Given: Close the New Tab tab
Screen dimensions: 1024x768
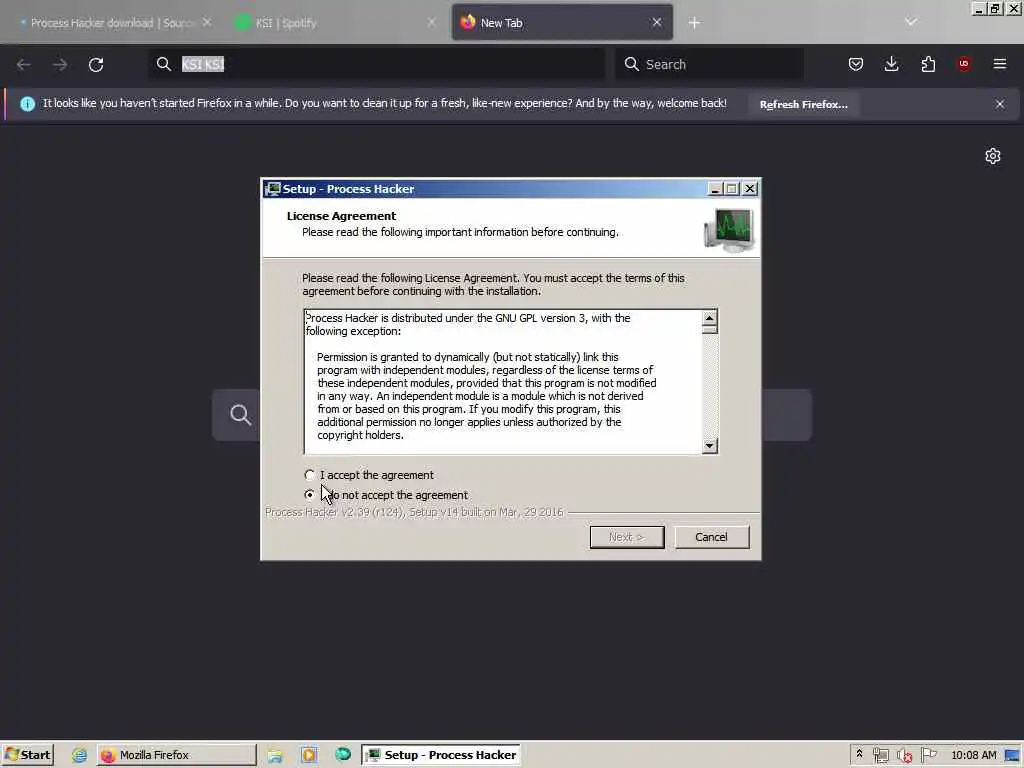Looking at the screenshot, I should 657,22.
